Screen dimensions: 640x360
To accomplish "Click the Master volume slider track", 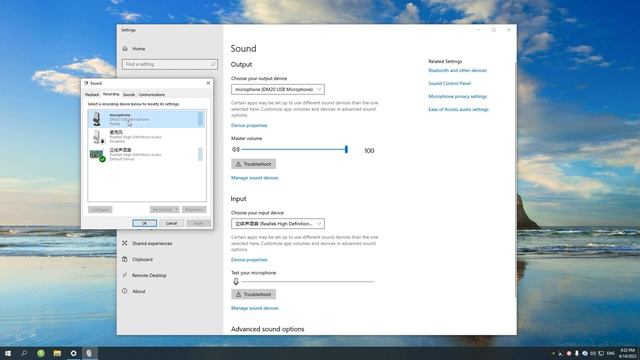I will (293, 149).
